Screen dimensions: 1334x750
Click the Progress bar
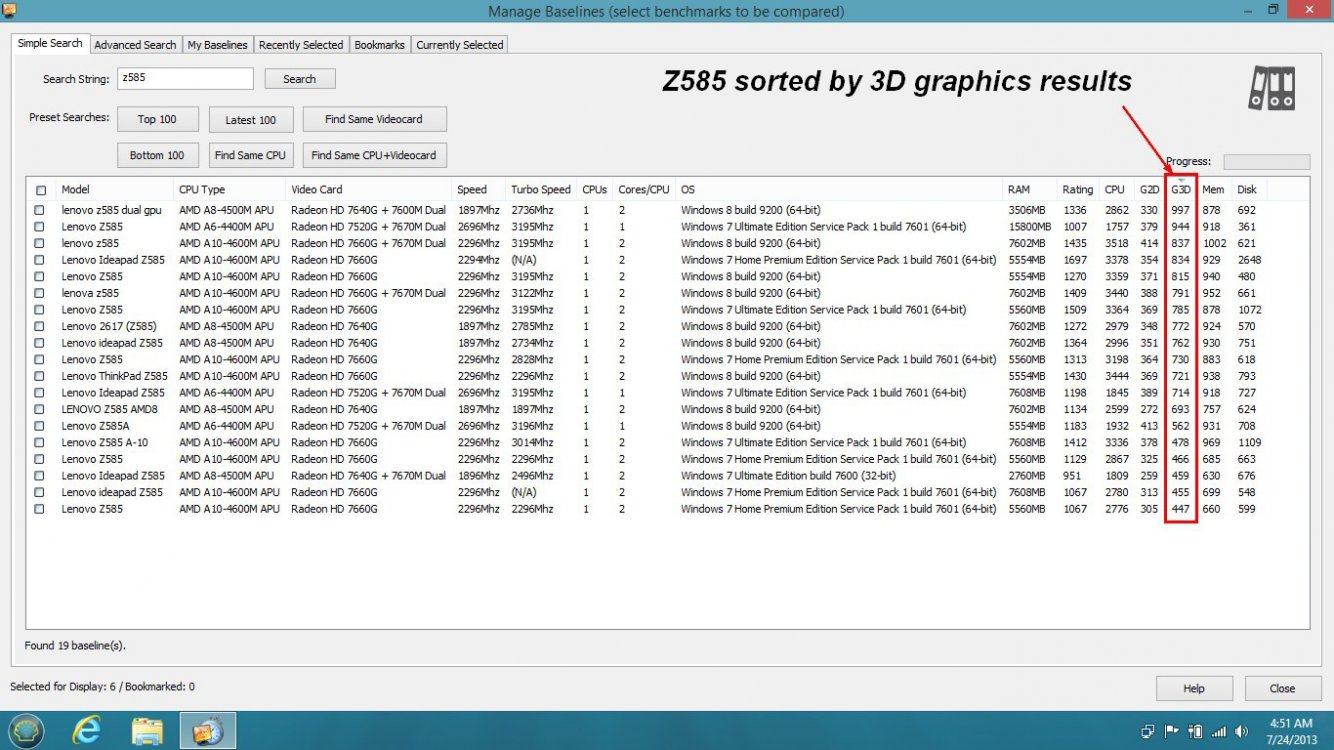1266,161
